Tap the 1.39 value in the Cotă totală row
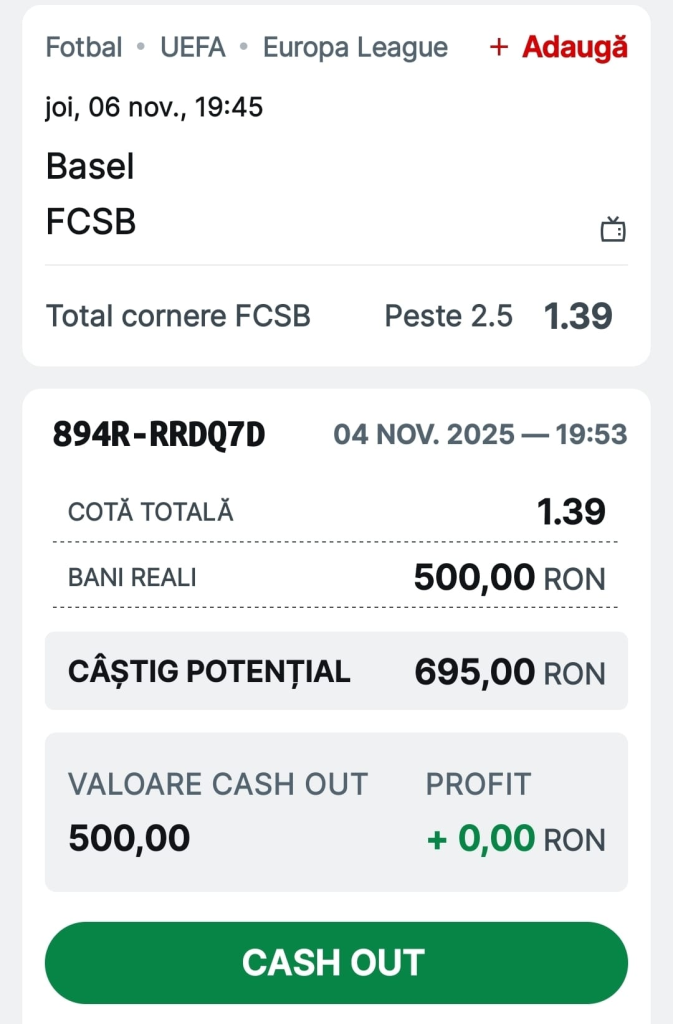 [571, 512]
